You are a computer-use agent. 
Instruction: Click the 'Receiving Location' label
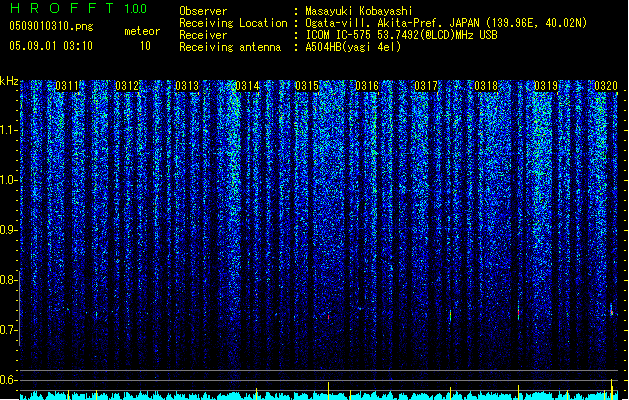(233, 23)
